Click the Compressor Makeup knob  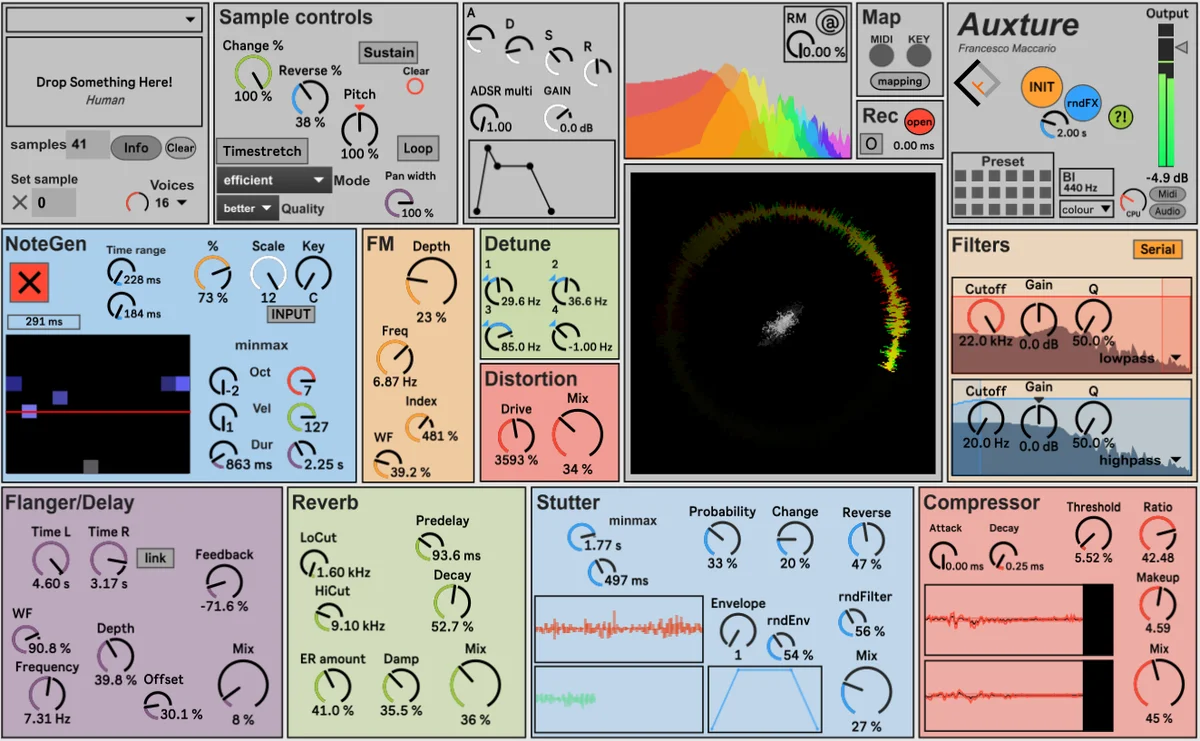point(1157,604)
